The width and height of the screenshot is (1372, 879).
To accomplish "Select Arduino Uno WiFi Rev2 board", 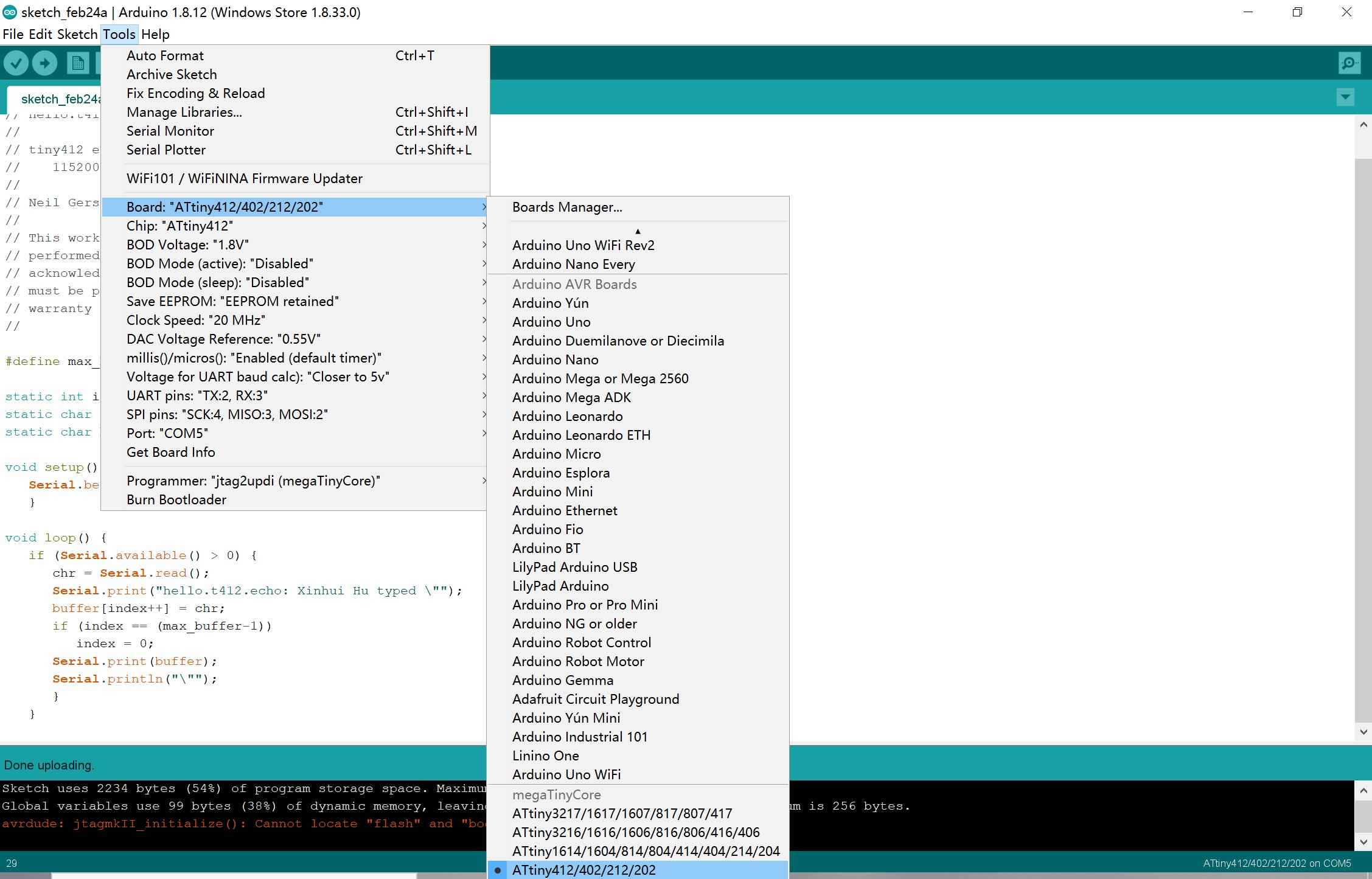I will (638, 245).
